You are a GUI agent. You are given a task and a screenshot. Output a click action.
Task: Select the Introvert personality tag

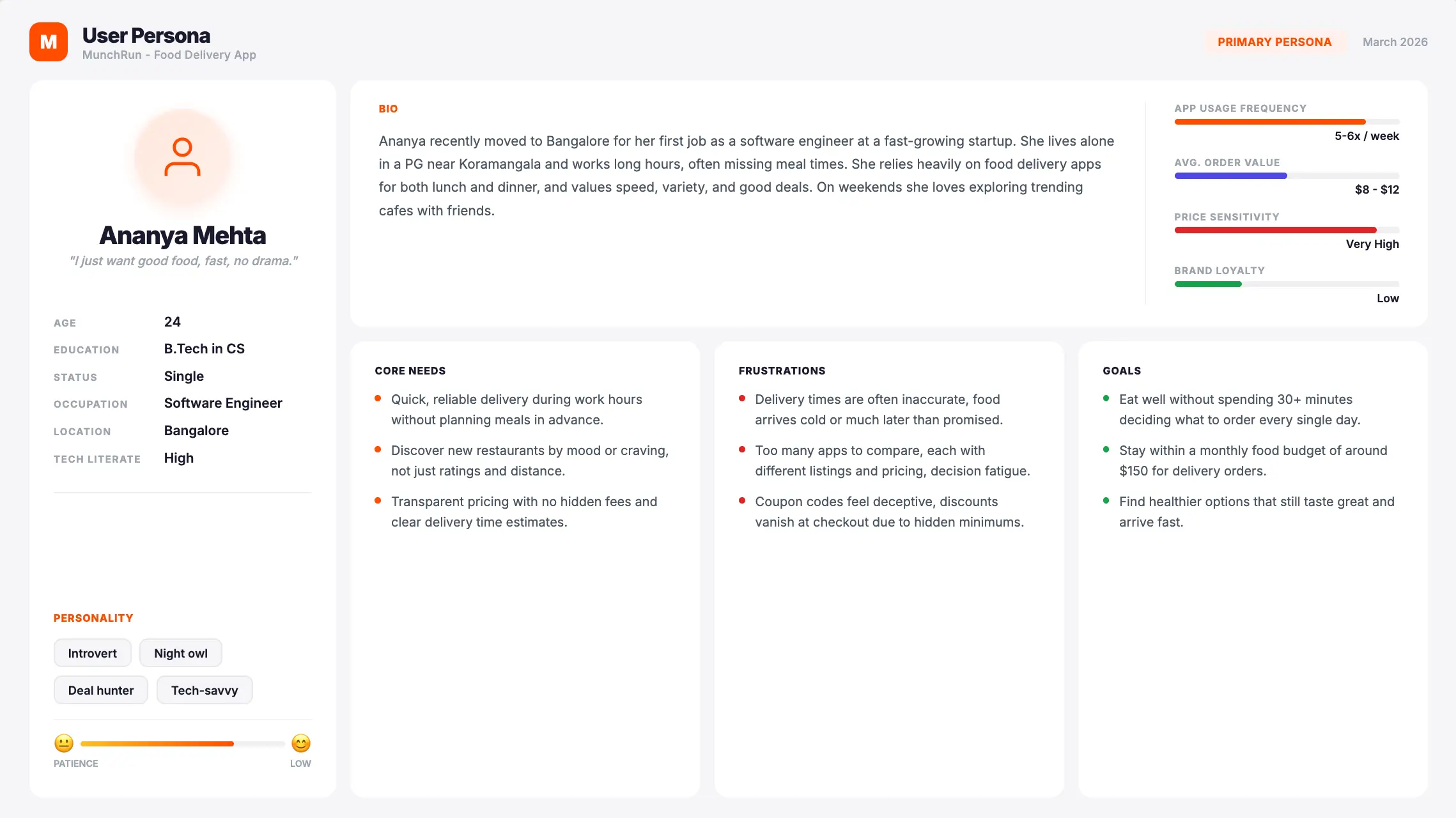coord(93,653)
